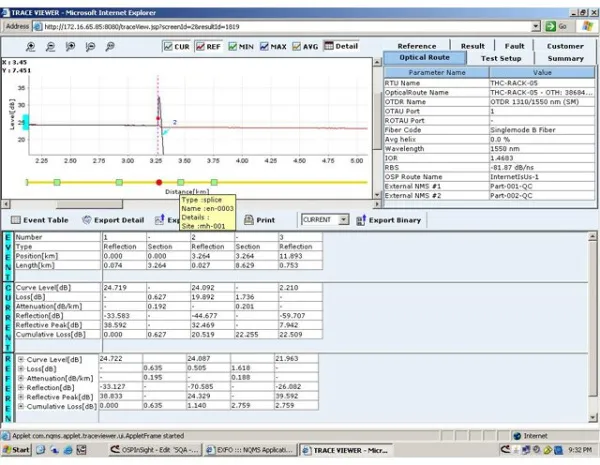Toggle the AVG trace checkbox
The height and width of the screenshot is (465, 600).
point(298,46)
